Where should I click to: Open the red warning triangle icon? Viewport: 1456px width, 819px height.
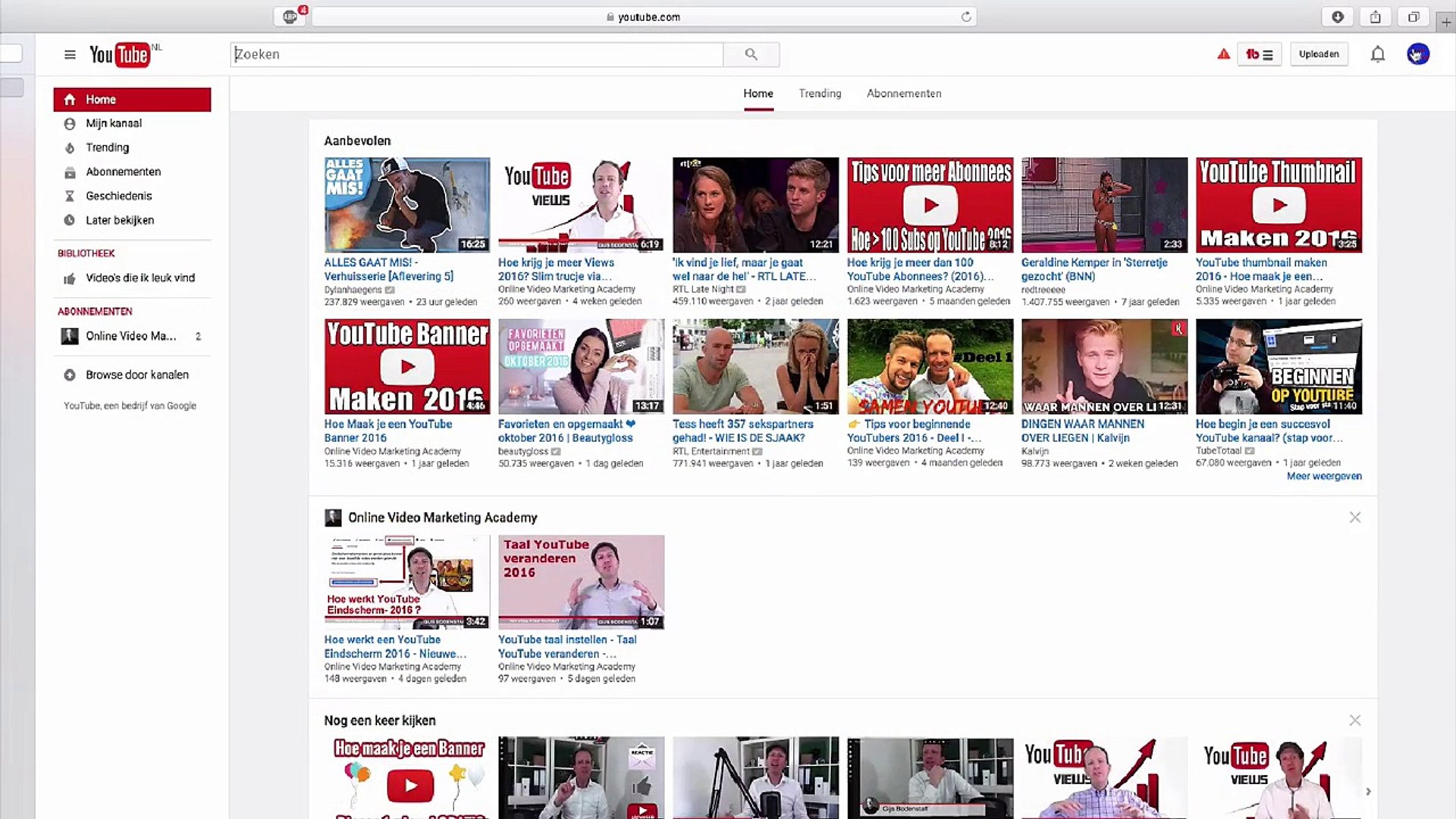[1223, 54]
